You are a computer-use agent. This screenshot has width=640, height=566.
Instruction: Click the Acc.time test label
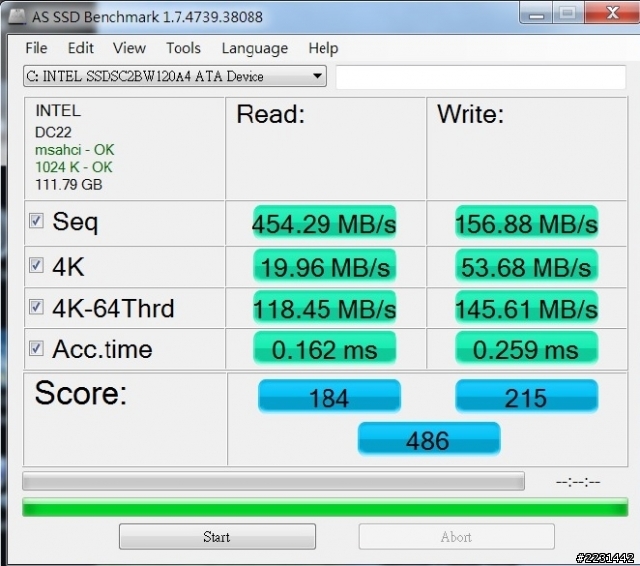102,349
